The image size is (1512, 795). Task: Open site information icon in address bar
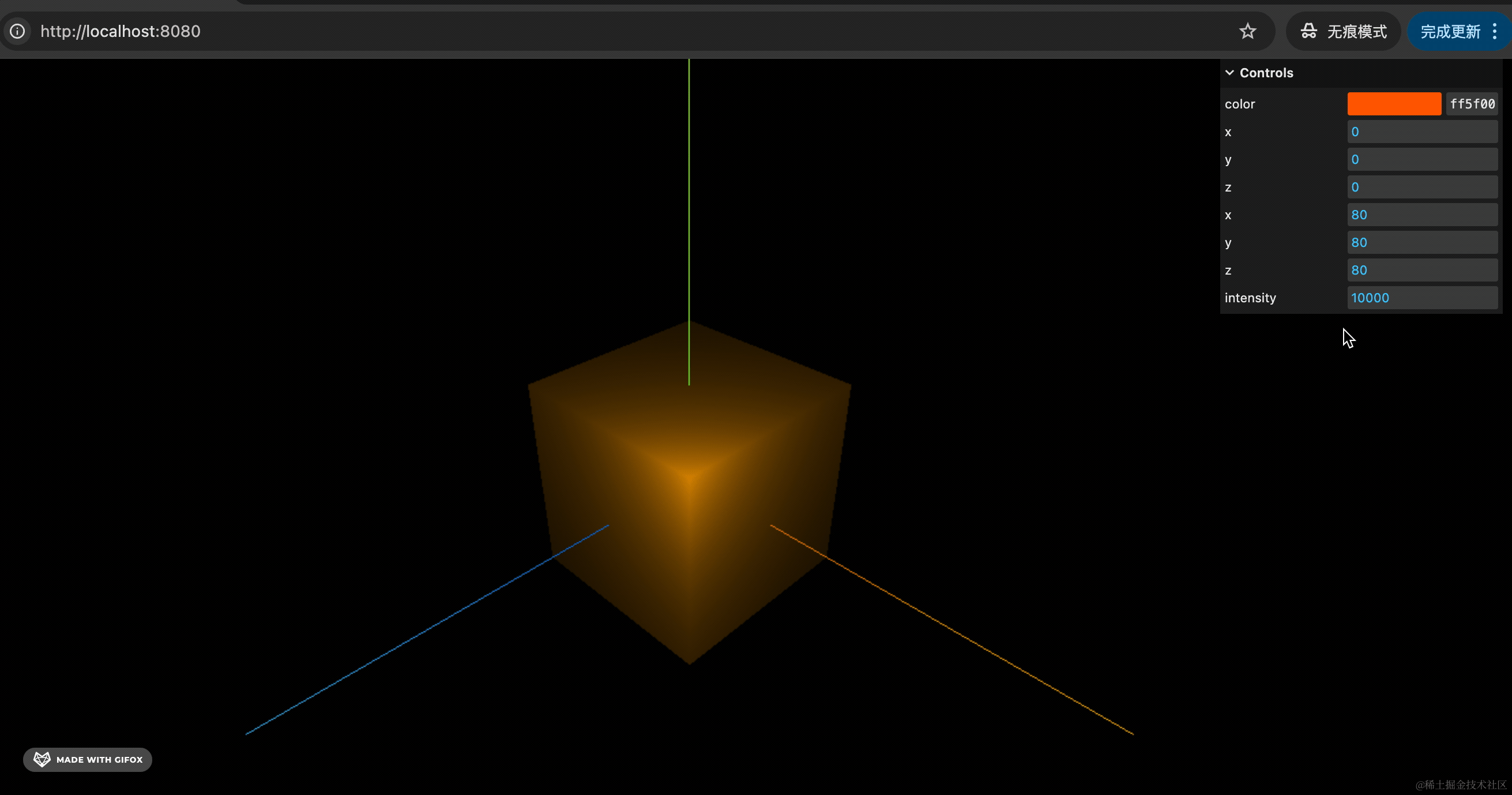pos(18,31)
